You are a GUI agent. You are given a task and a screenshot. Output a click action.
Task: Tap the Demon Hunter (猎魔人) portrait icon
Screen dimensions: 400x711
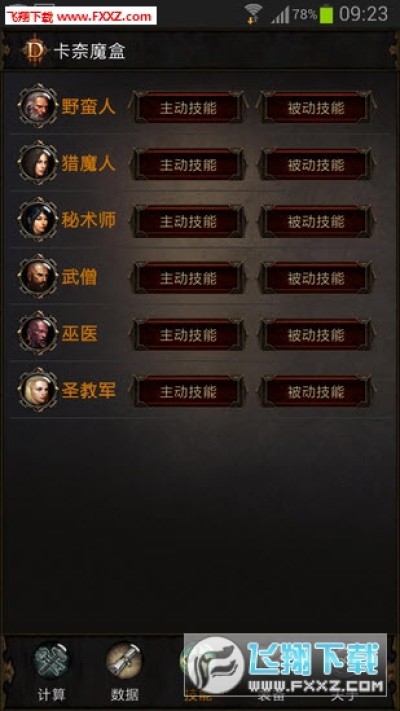38,162
